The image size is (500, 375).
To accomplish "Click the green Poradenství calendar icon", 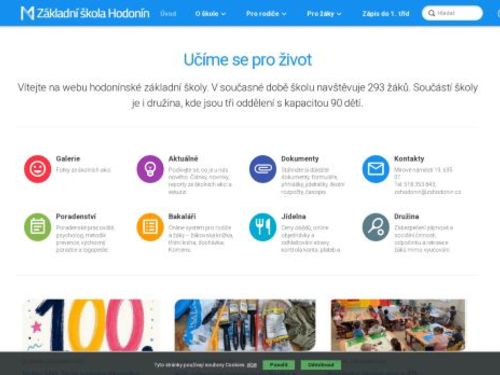I will pyautogui.click(x=37, y=227).
